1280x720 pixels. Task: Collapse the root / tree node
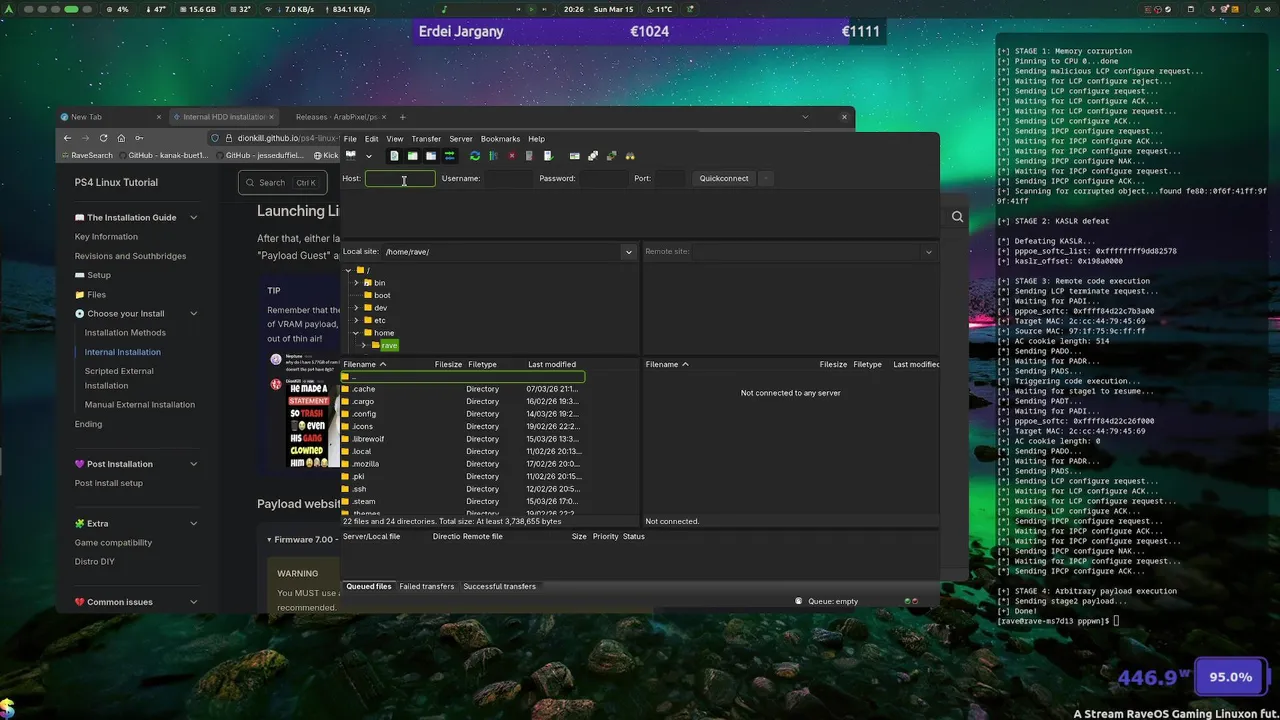pos(348,270)
